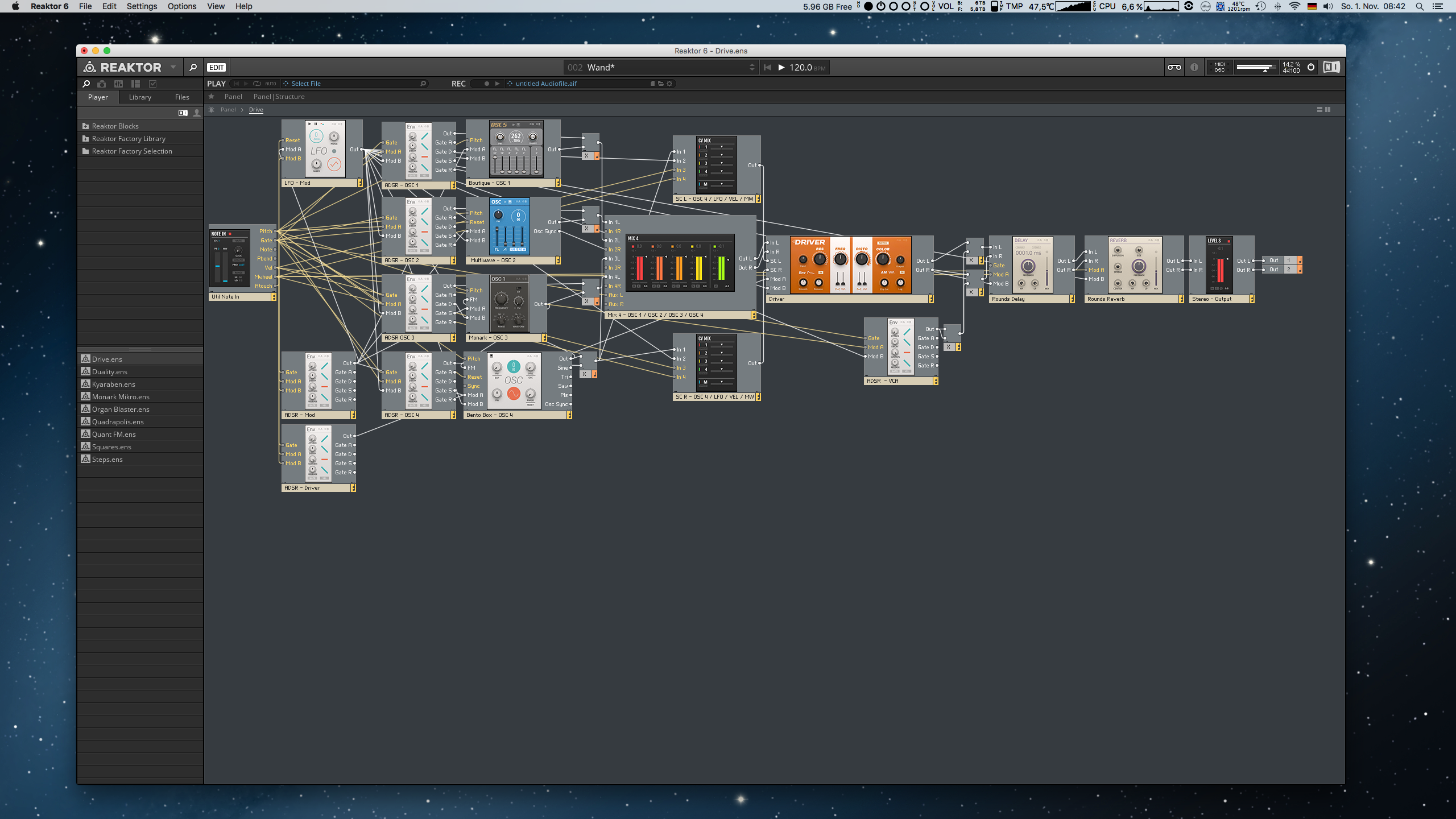Click the macOS Spotlight search icon
The image size is (1456, 819).
(1420, 6)
